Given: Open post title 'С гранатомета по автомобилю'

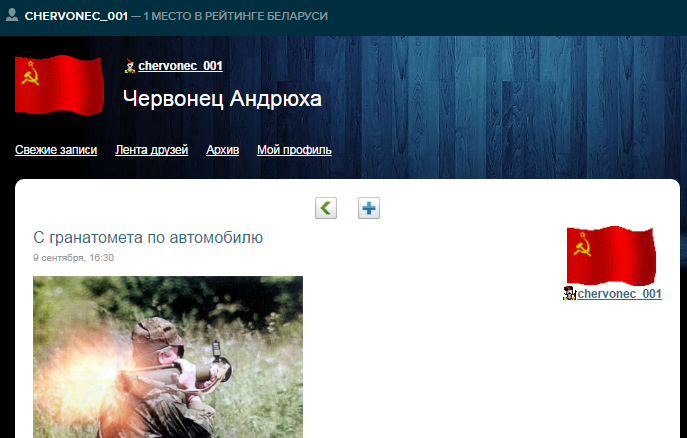Looking at the screenshot, I should (x=148, y=237).
